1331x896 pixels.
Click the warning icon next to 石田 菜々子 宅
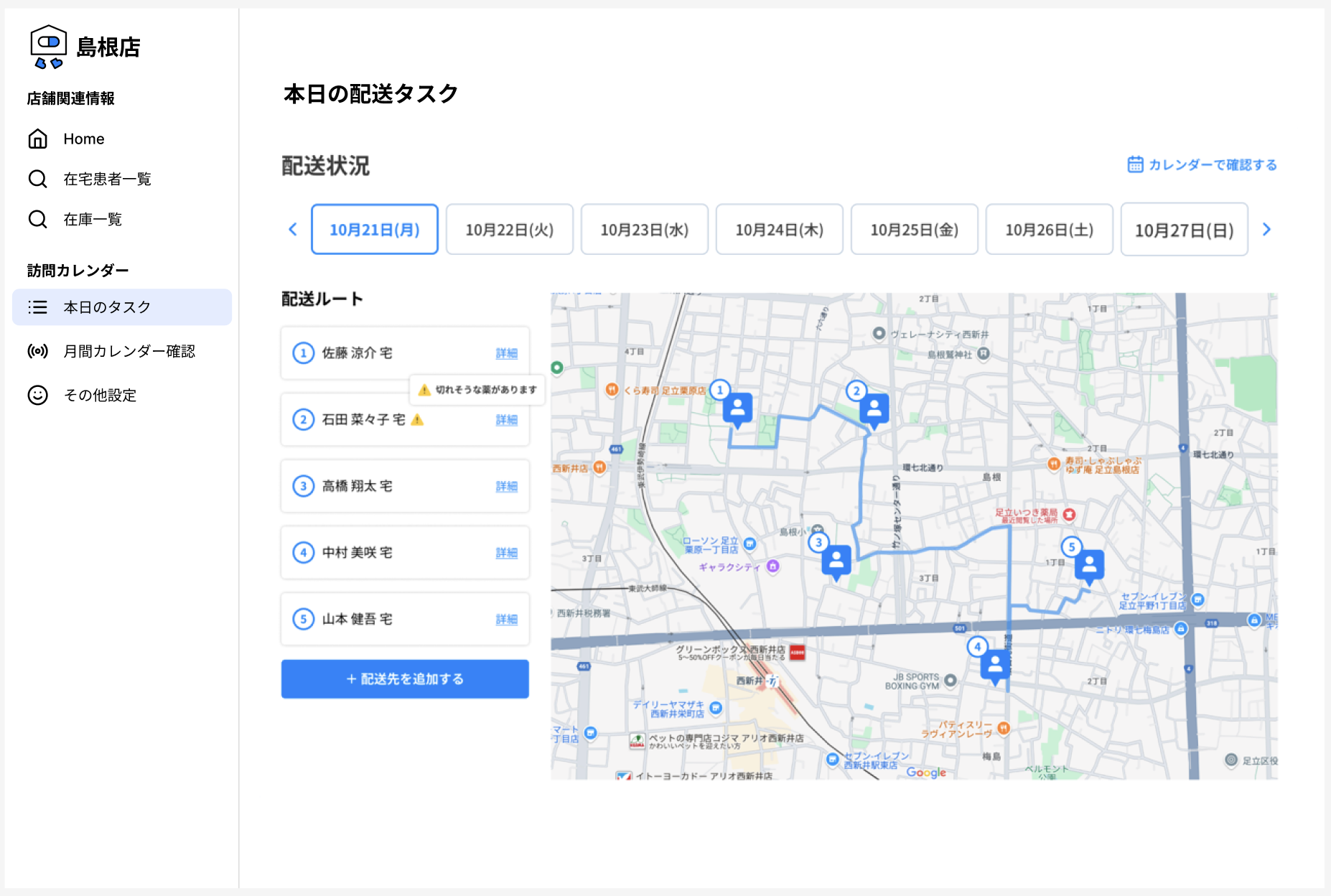coord(417,420)
